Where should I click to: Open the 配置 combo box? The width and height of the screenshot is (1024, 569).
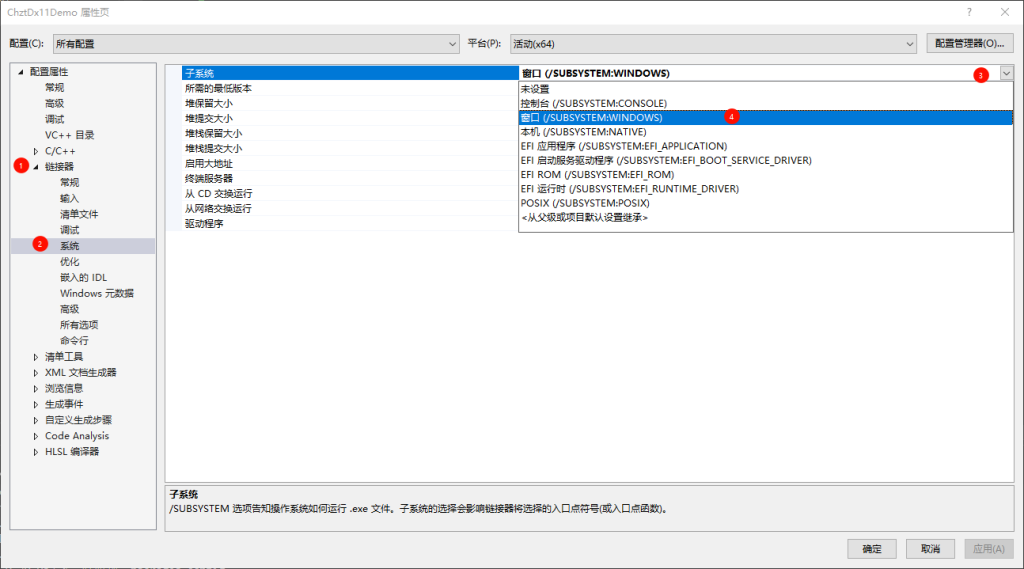[x=254, y=44]
